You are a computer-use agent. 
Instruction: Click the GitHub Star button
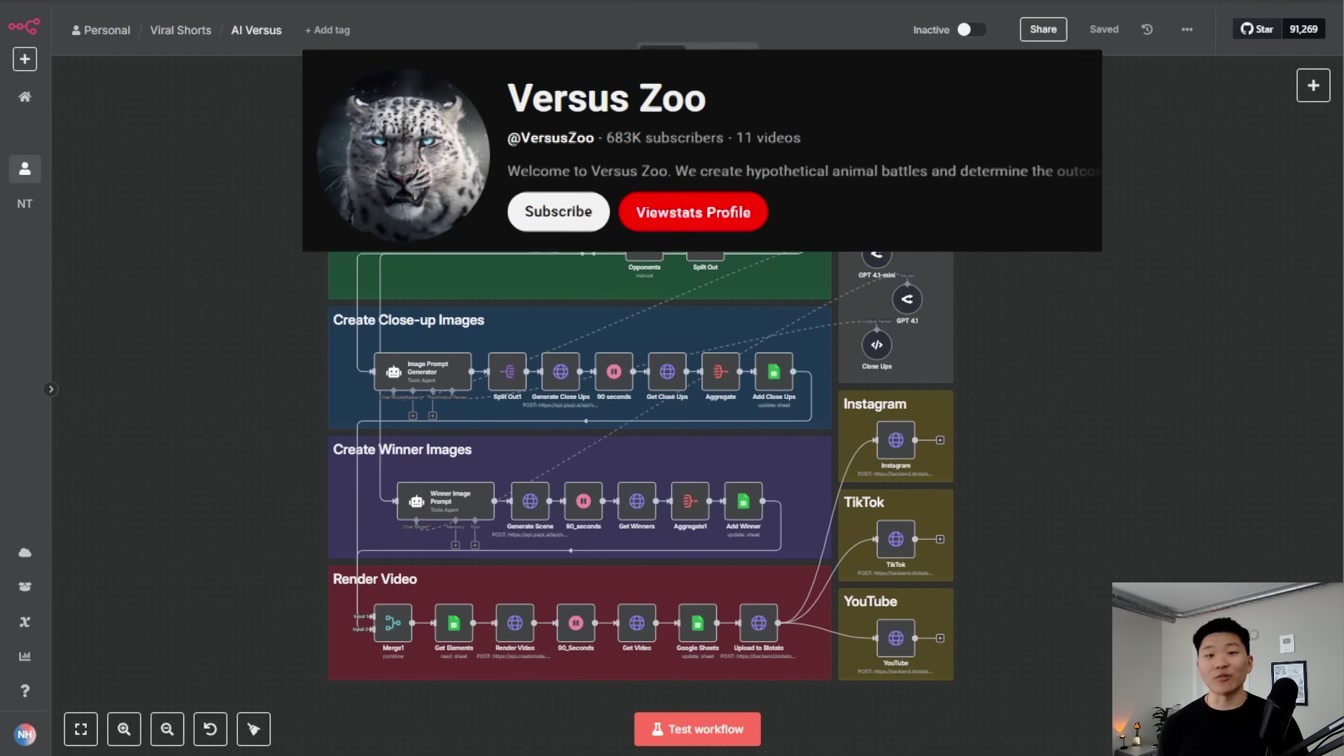click(x=1258, y=30)
